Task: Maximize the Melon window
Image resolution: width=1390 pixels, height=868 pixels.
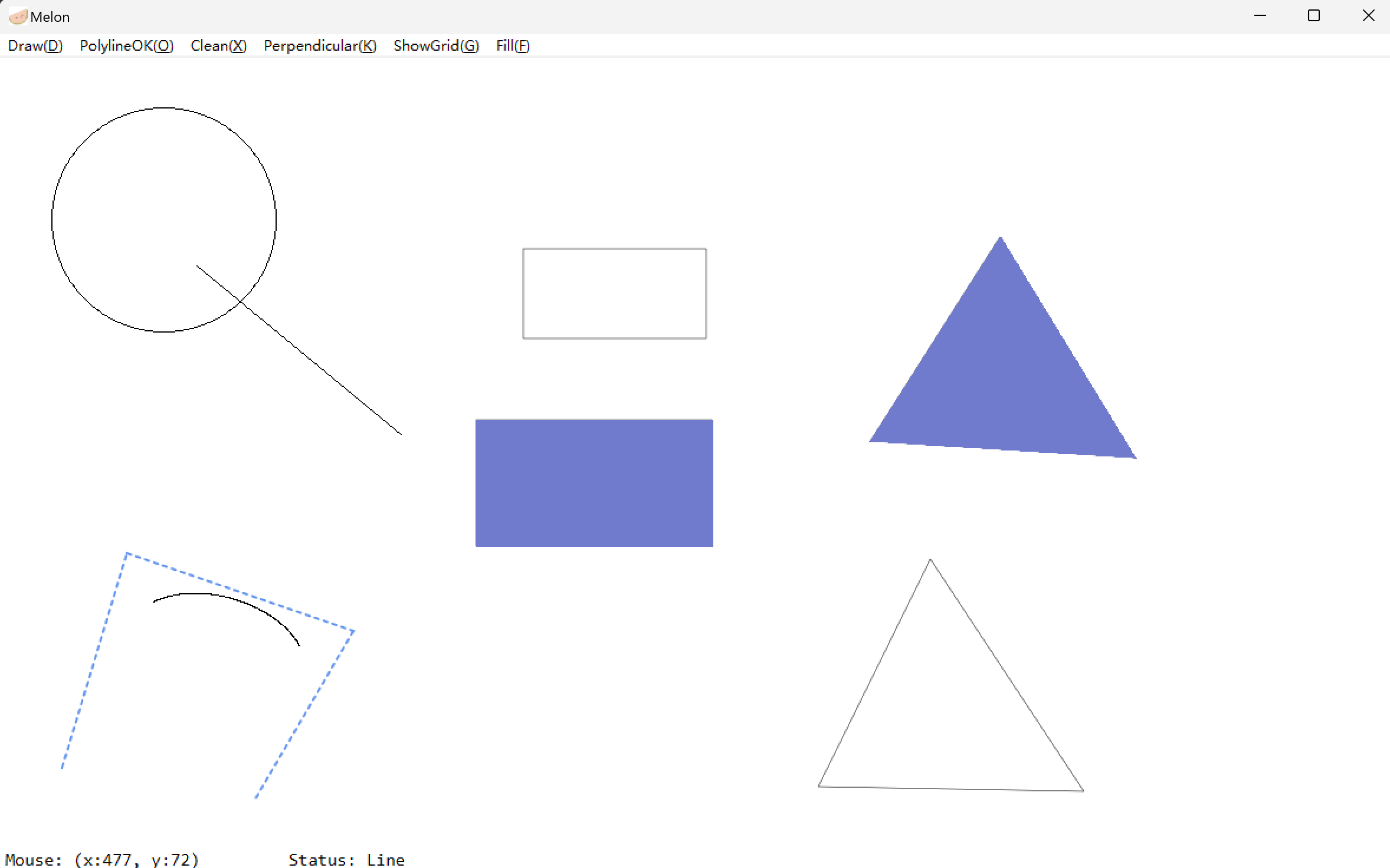Action: (x=1314, y=16)
